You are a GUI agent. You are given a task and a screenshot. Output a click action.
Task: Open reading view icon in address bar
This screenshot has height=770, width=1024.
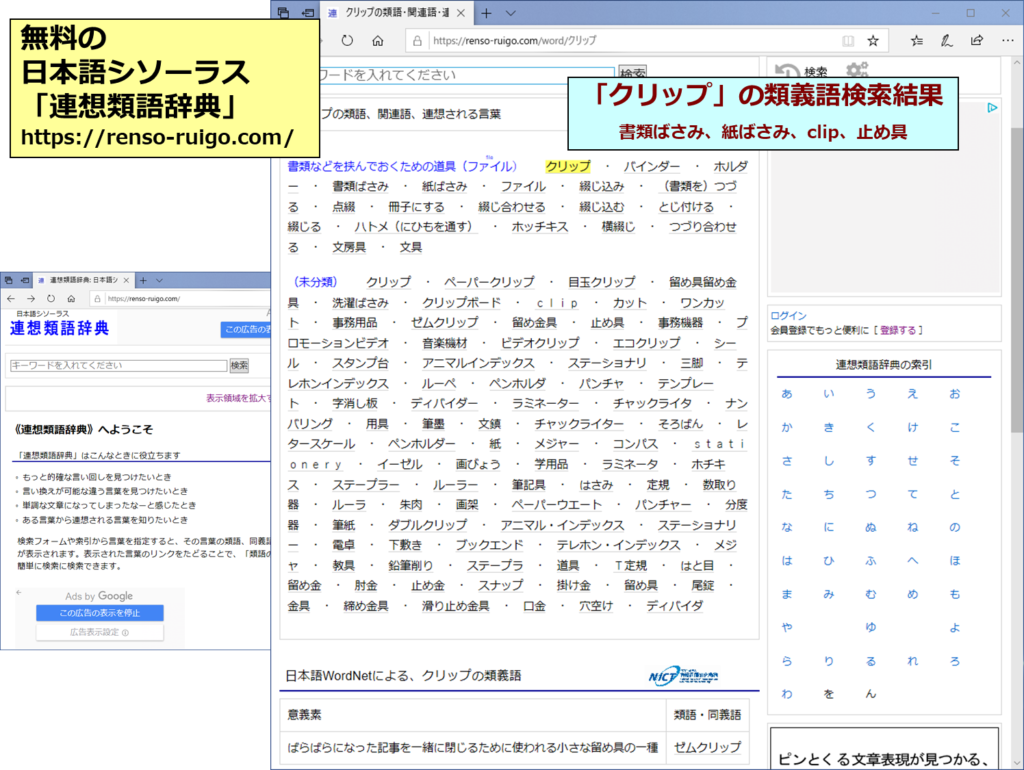(x=848, y=41)
